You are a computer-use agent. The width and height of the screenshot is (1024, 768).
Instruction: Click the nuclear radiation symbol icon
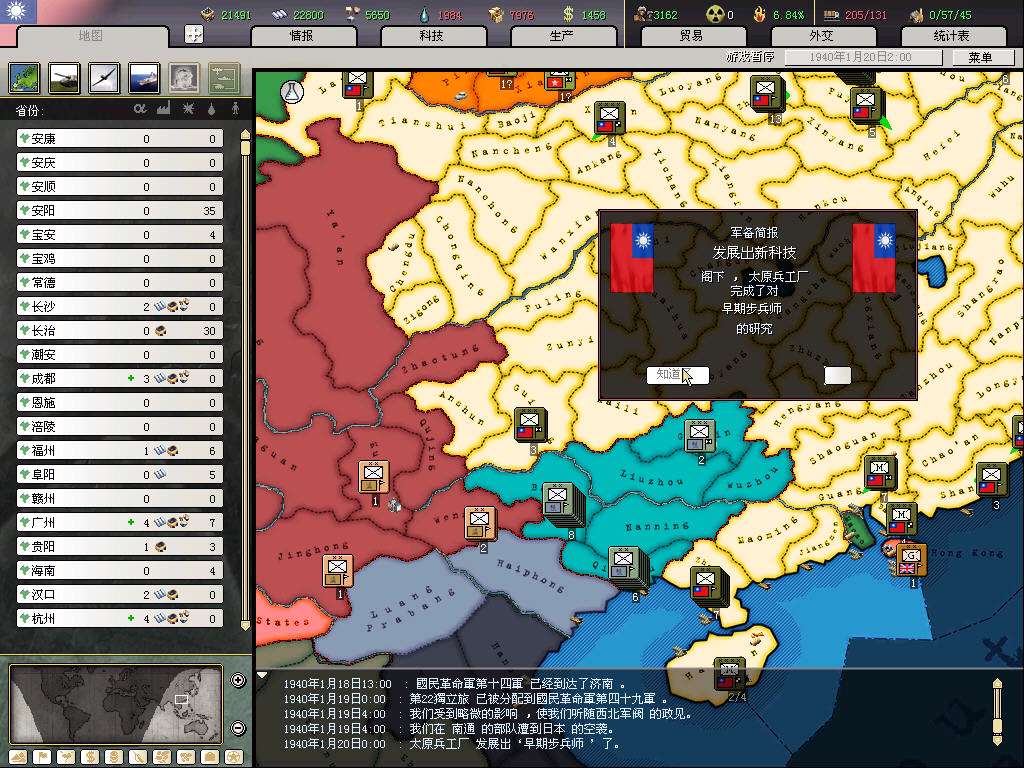click(715, 14)
